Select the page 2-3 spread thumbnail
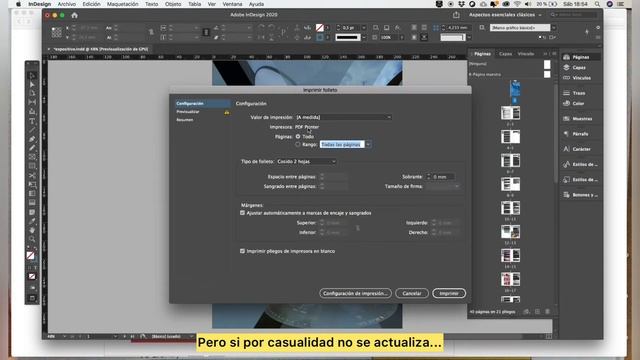Image resolution: width=640 pixels, height=360 pixels. [510, 113]
